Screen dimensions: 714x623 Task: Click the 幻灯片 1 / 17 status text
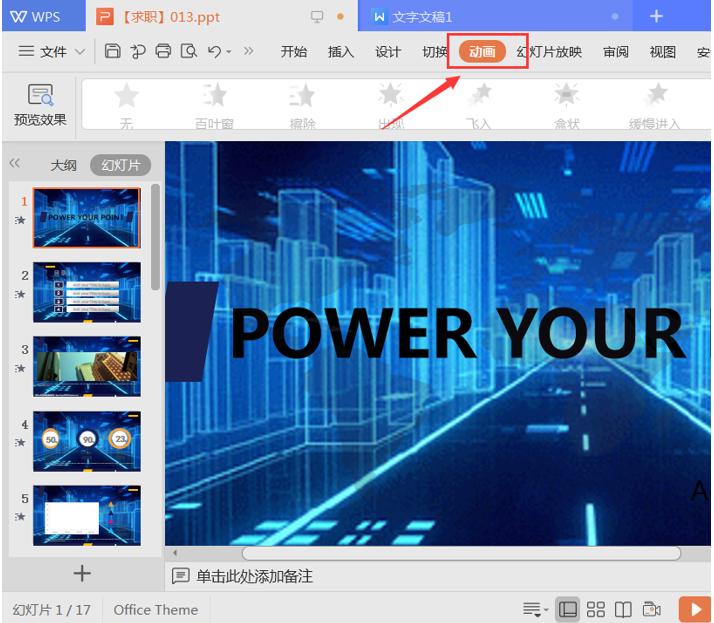point(51,610)
